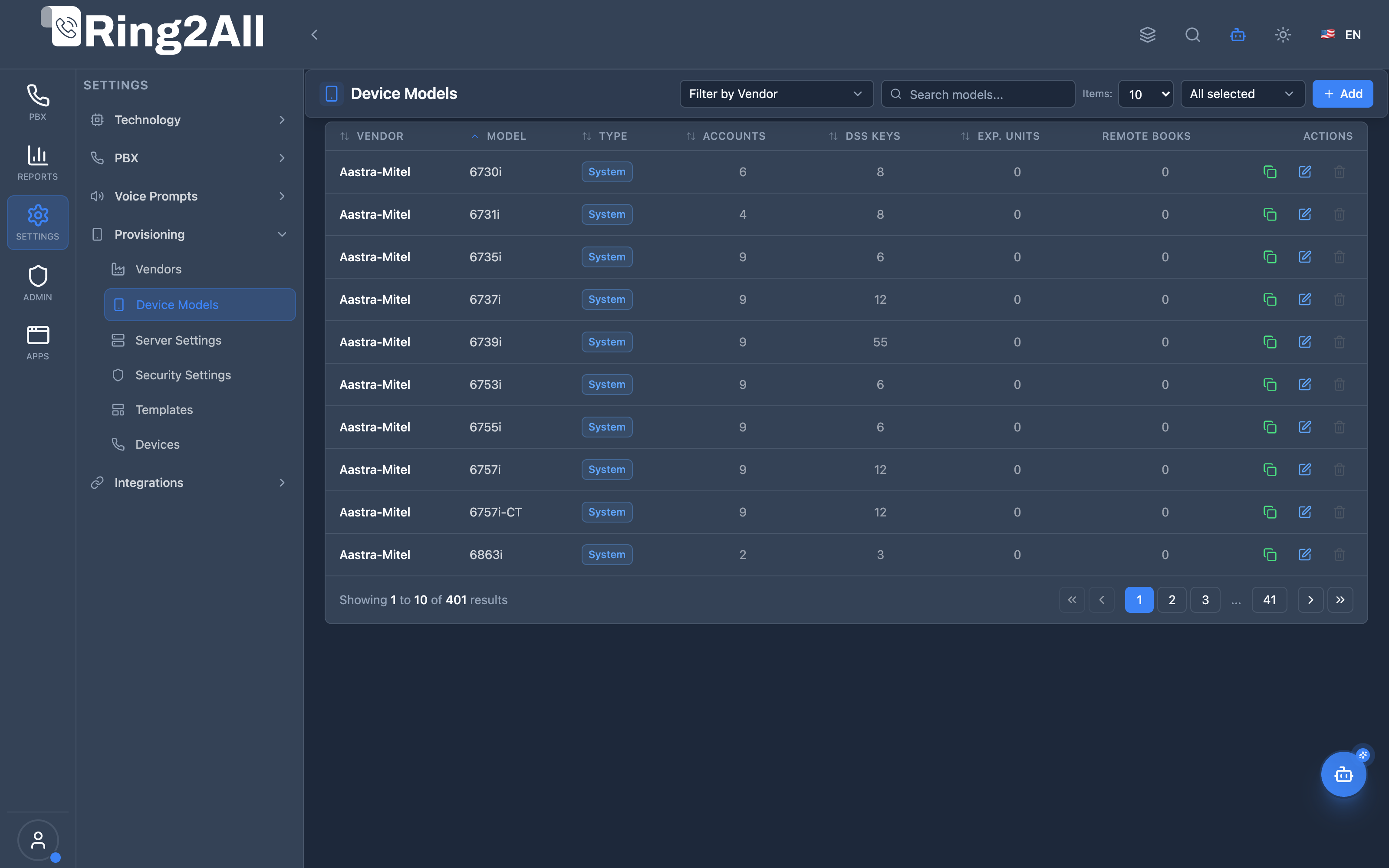Duplicate the 6739i model row

coord(1270,342)
